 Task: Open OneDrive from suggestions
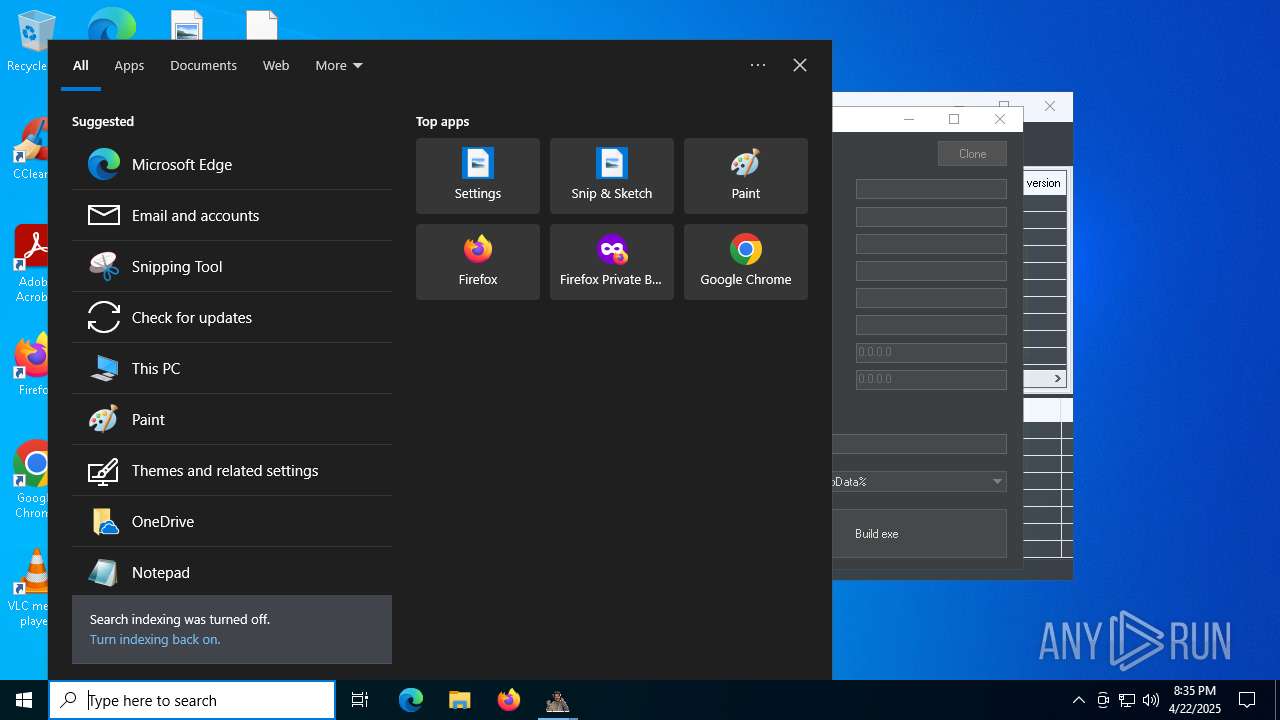click(x=232, y=521)
